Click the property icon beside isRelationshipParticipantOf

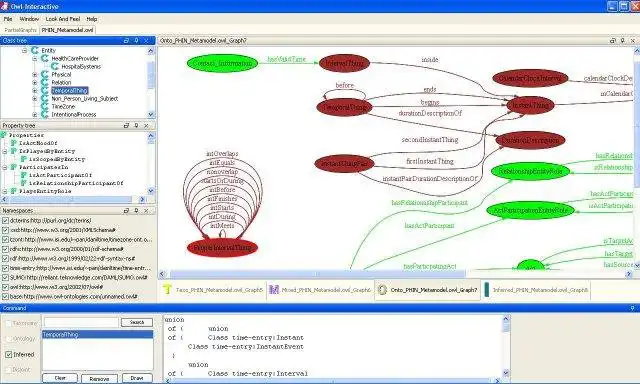(24, 183)
